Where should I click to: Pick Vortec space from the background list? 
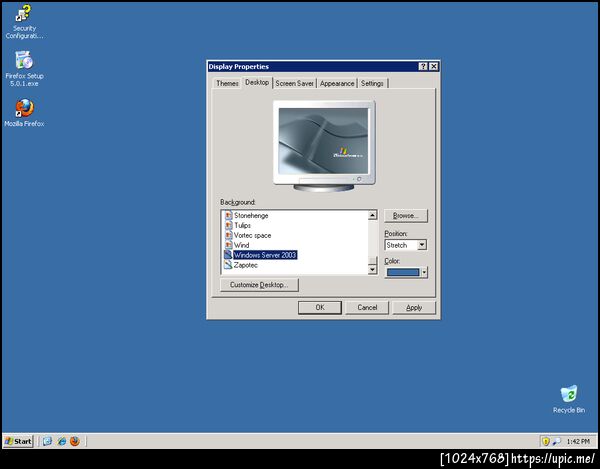253,235
